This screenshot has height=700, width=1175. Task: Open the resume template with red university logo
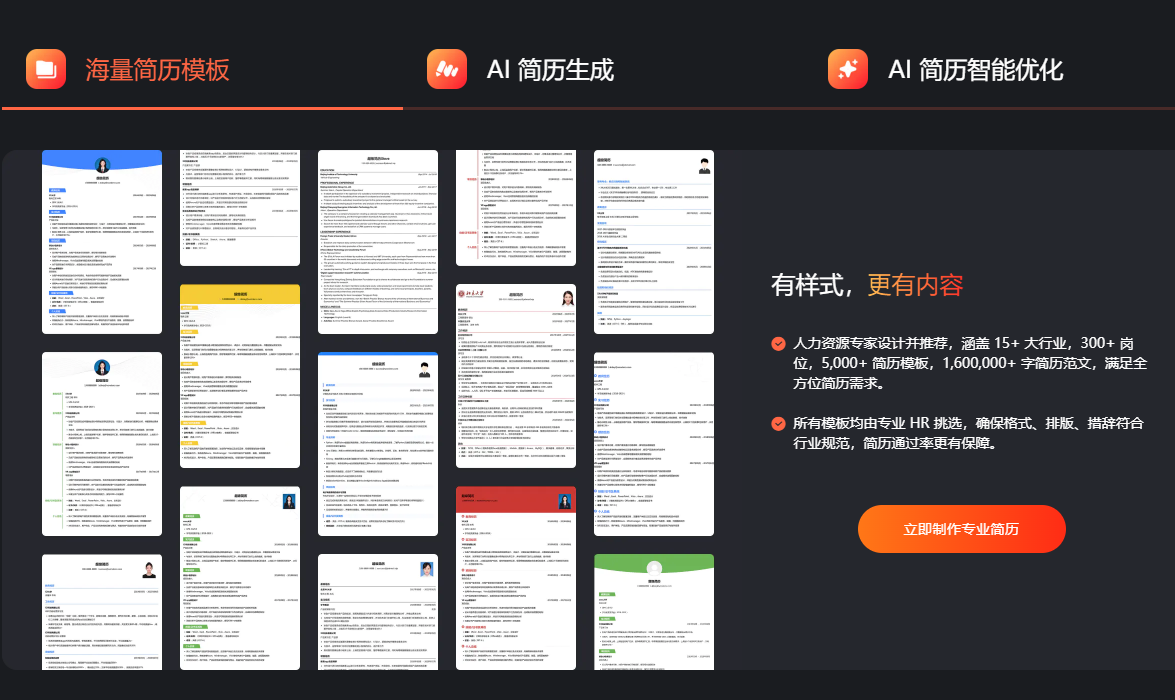point(516,376)
